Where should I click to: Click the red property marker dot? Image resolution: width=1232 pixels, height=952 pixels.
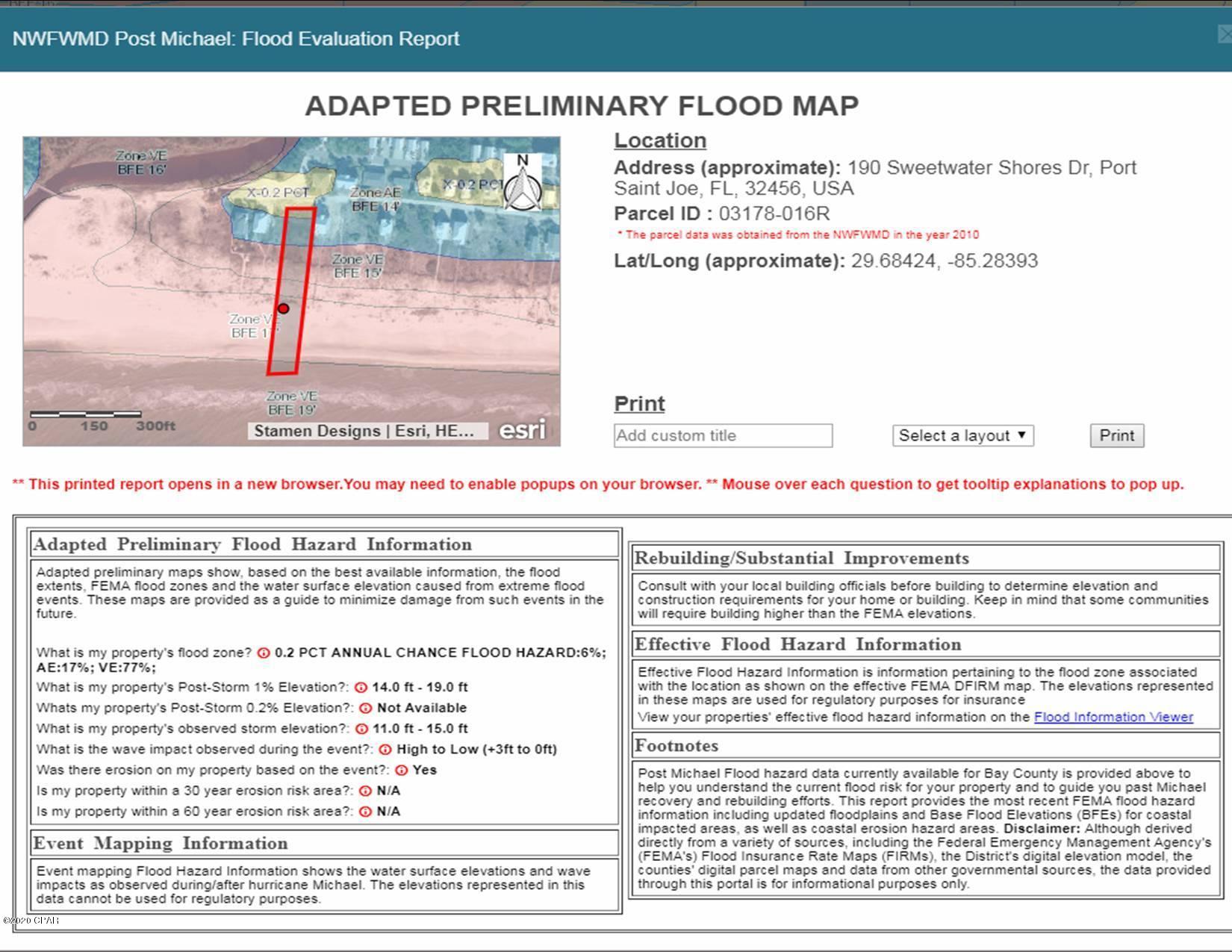284,308
